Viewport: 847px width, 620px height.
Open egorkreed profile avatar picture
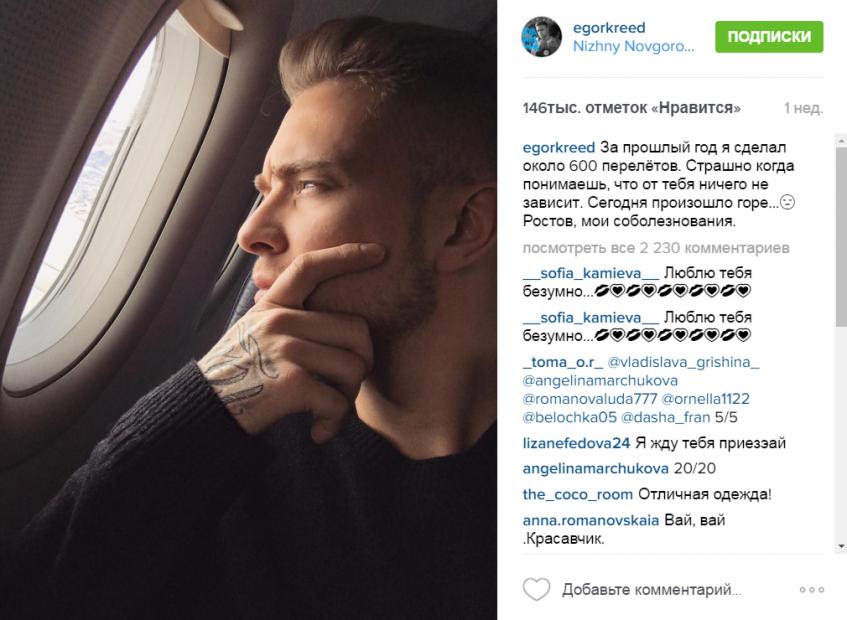(541, 36)
